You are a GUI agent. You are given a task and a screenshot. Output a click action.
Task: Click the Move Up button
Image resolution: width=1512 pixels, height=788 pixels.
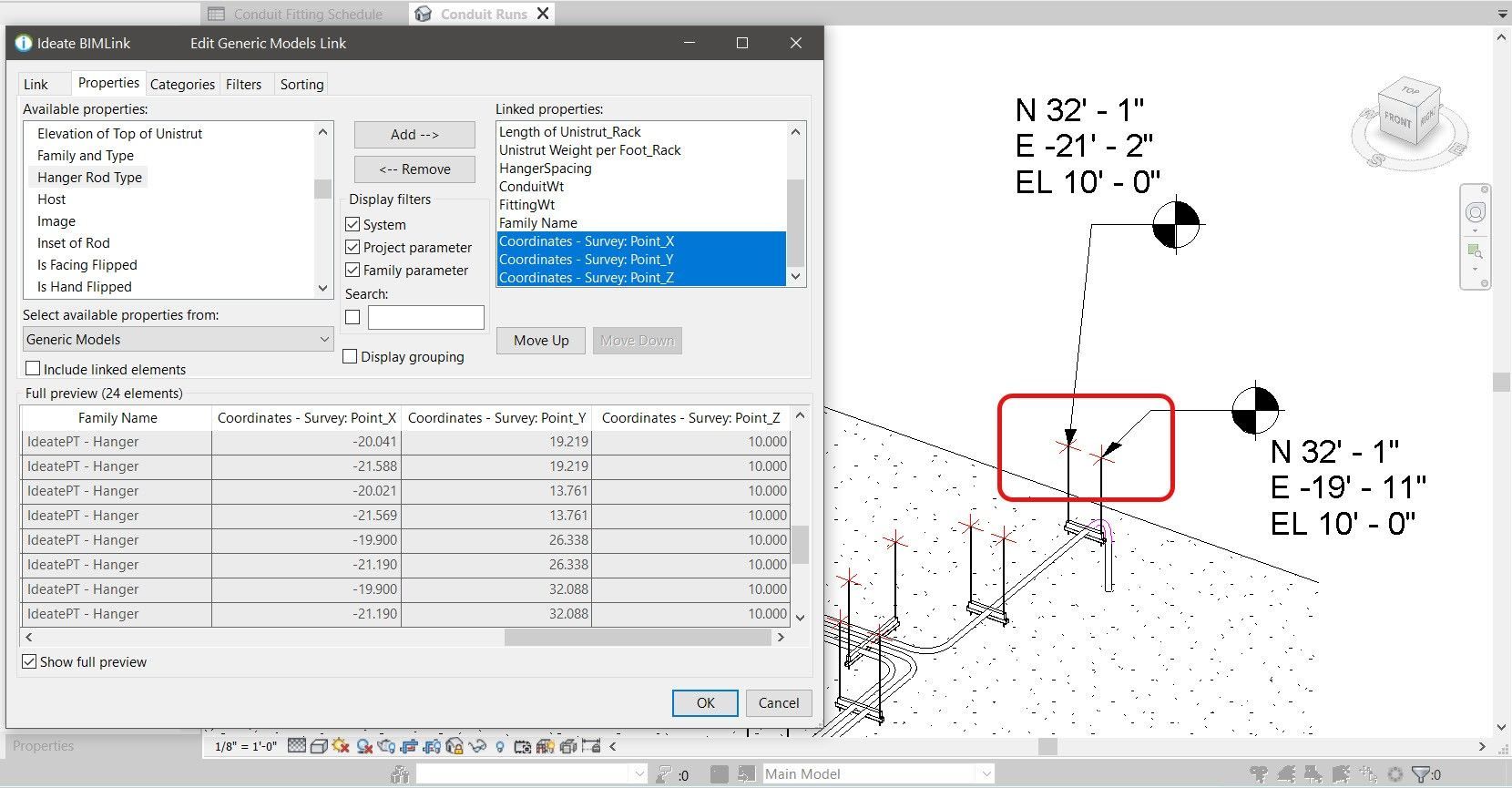coord(541,340)
